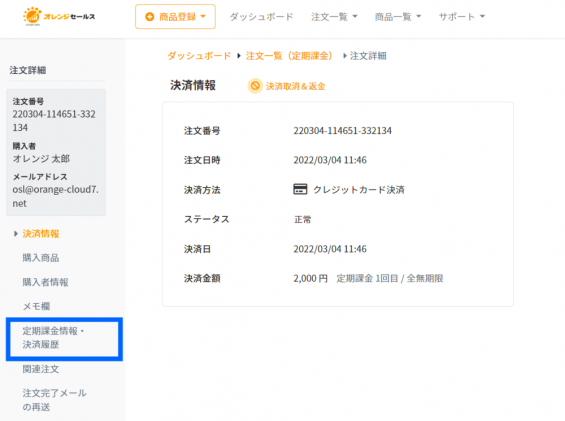Expand the 注文一覧 menu
565x421 pixels.
pyautogui.click(x=334, y=17)
